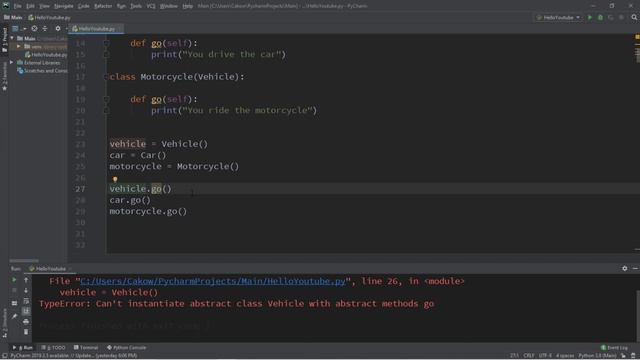This screenshot has width=640, height=360.
Task: Fold print block on line 15
Action: click(x=106, y=54)
